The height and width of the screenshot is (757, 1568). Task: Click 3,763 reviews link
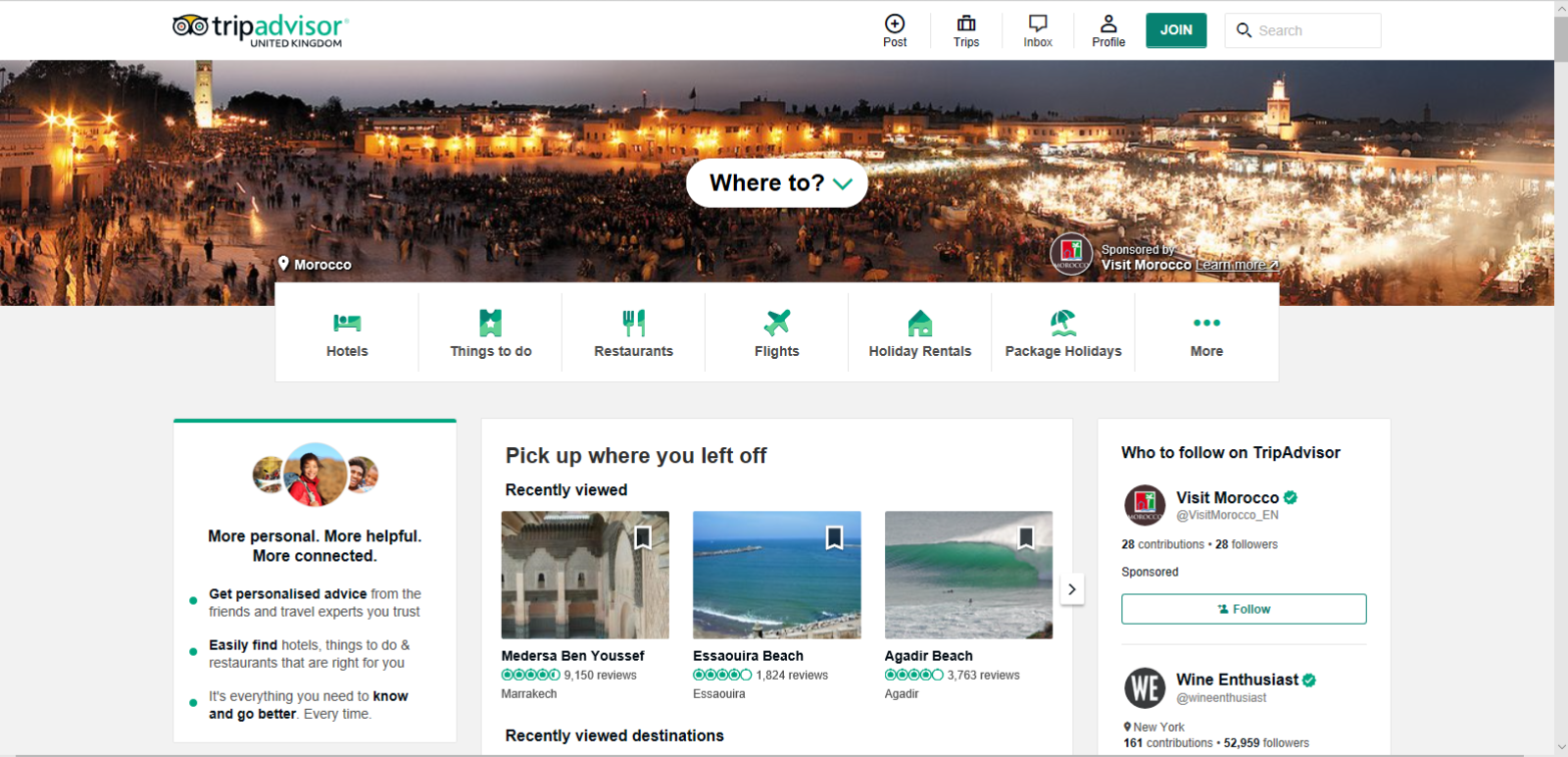coord(983,675)
